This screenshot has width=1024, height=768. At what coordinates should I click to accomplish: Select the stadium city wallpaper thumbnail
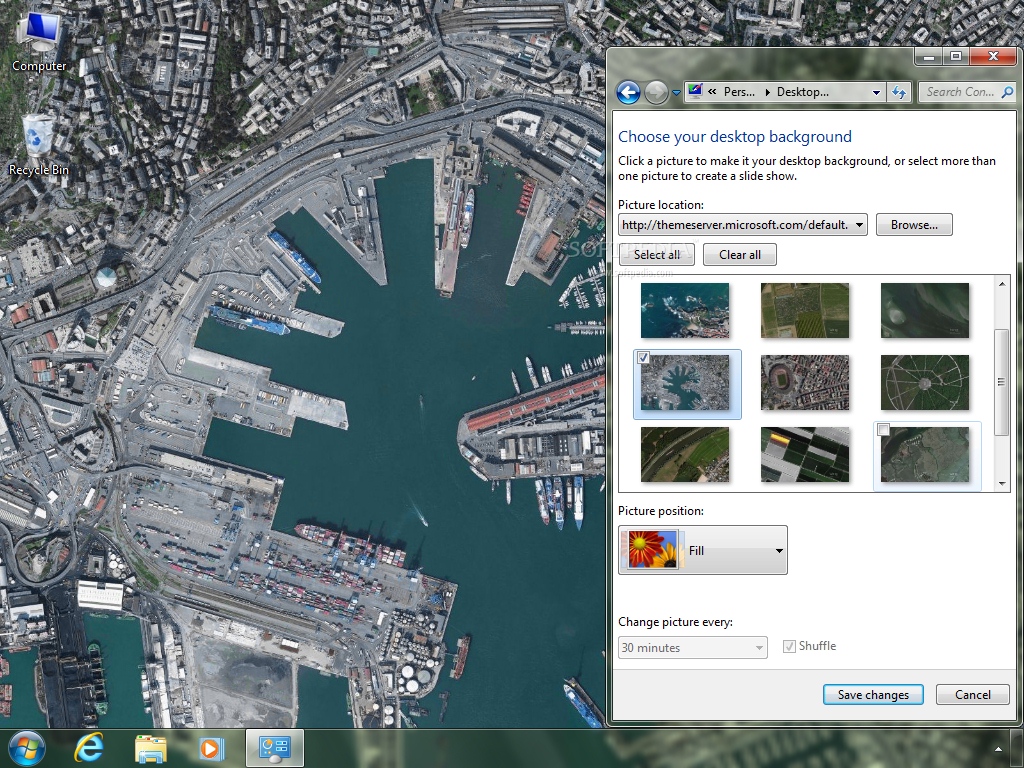pyautogui.click(x=805, y=383)
